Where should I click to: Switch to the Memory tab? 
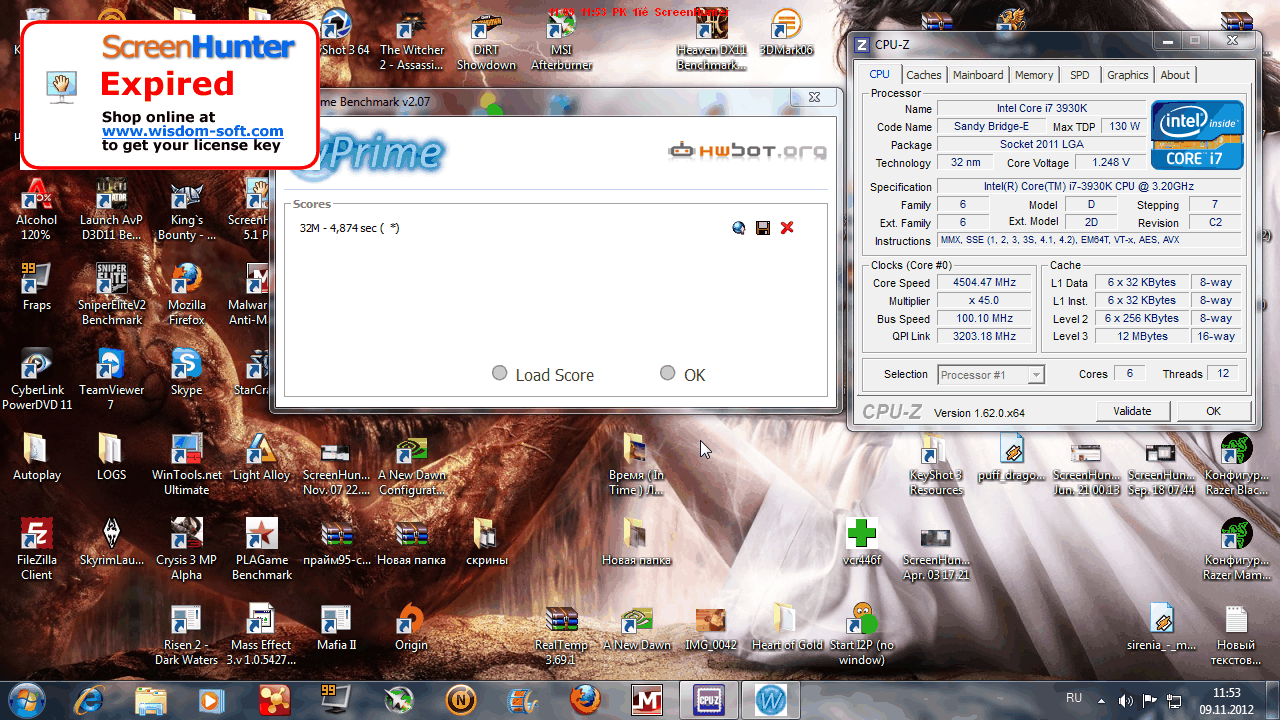(1033, 75)
